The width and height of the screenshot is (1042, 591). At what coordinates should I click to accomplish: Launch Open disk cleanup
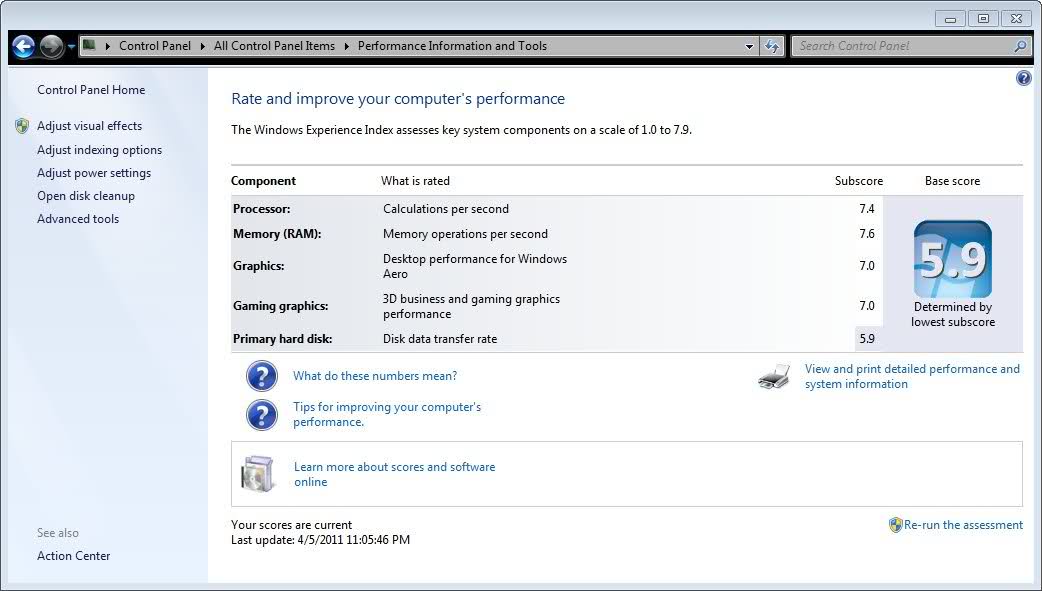click(x=86, y=196)
